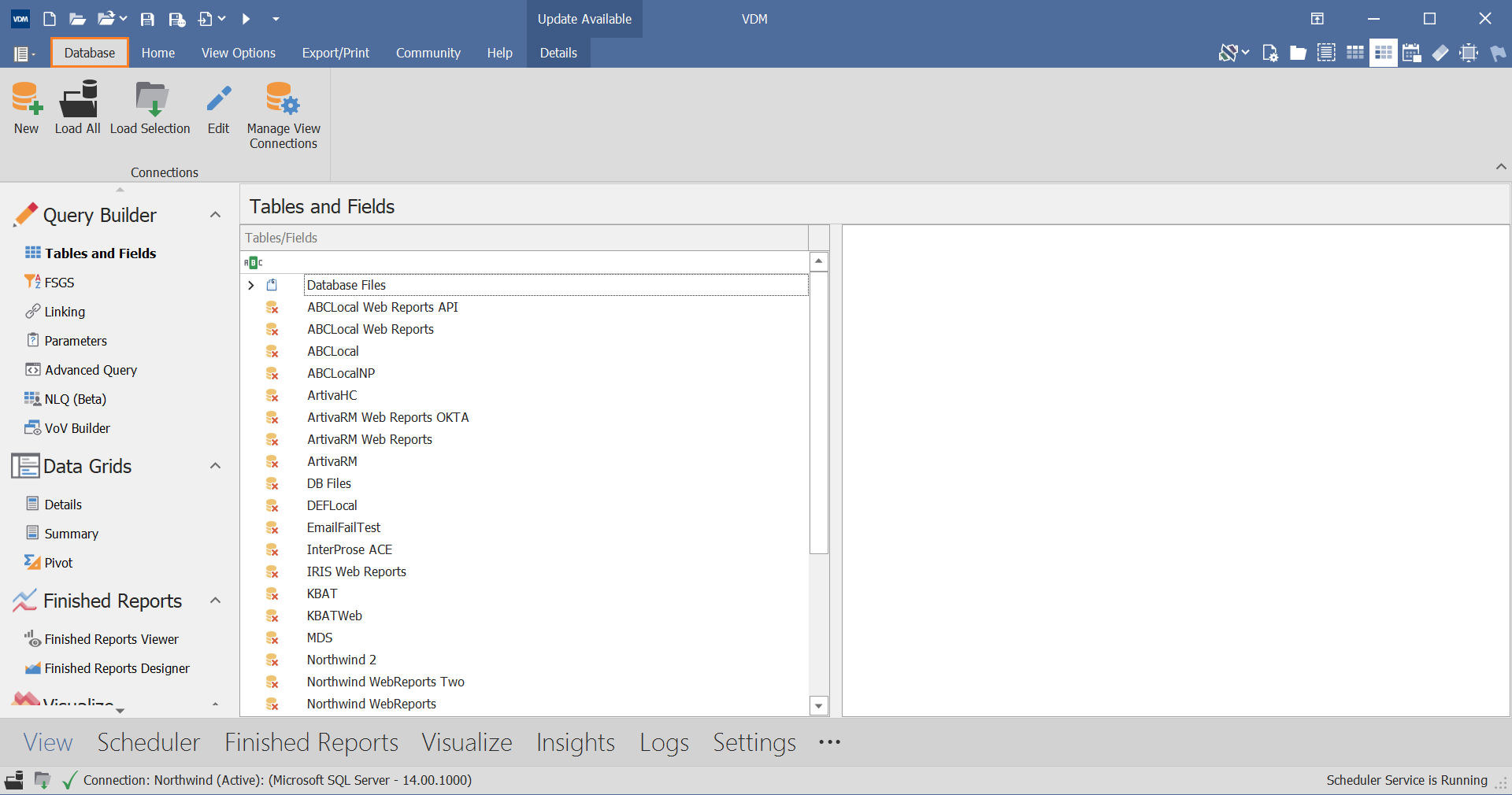Click the dashed-border list layout icon
Viewport: 1512px width, 795px height.
1326,53
